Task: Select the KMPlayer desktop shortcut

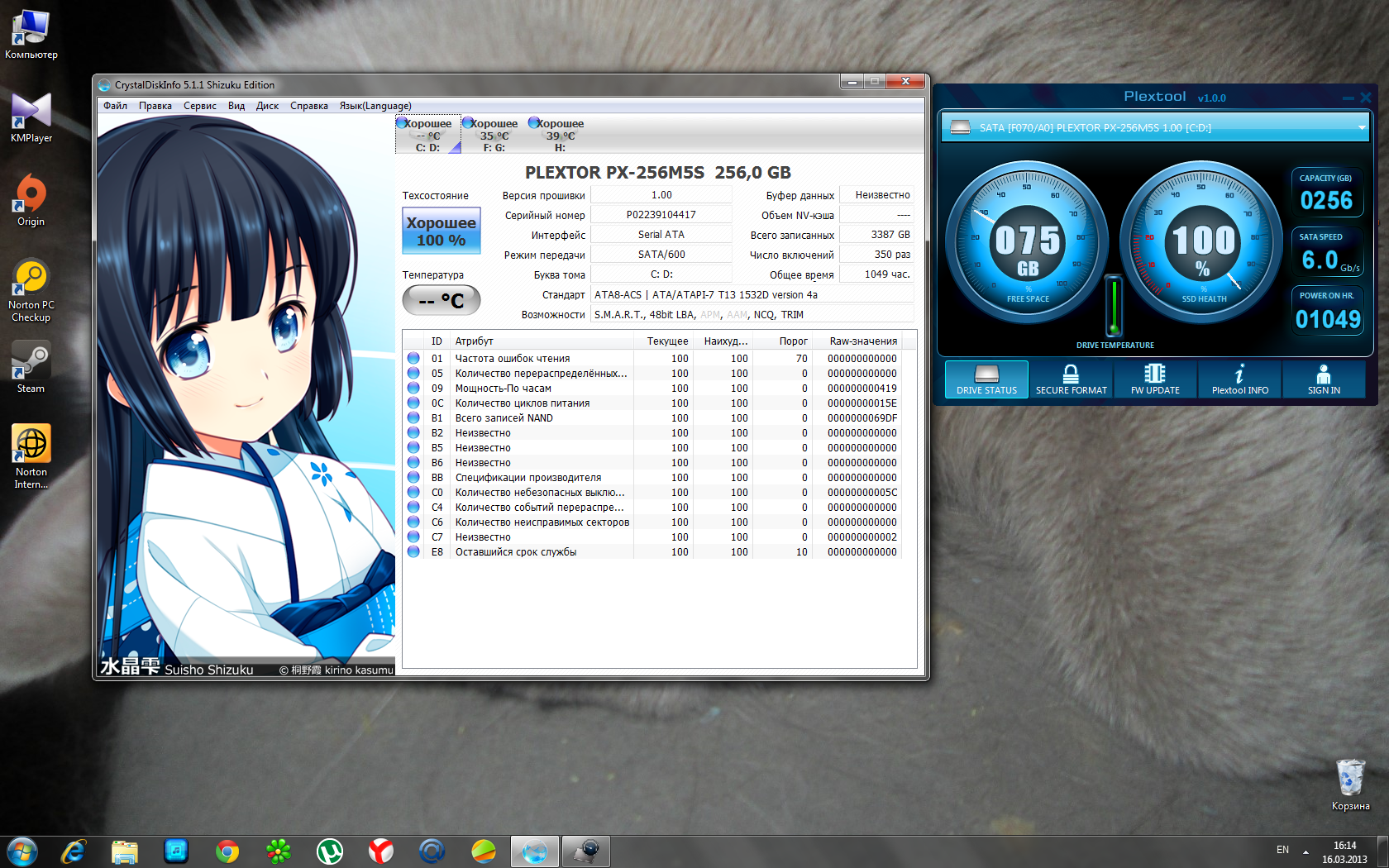Action: click(x=31, y=117)
